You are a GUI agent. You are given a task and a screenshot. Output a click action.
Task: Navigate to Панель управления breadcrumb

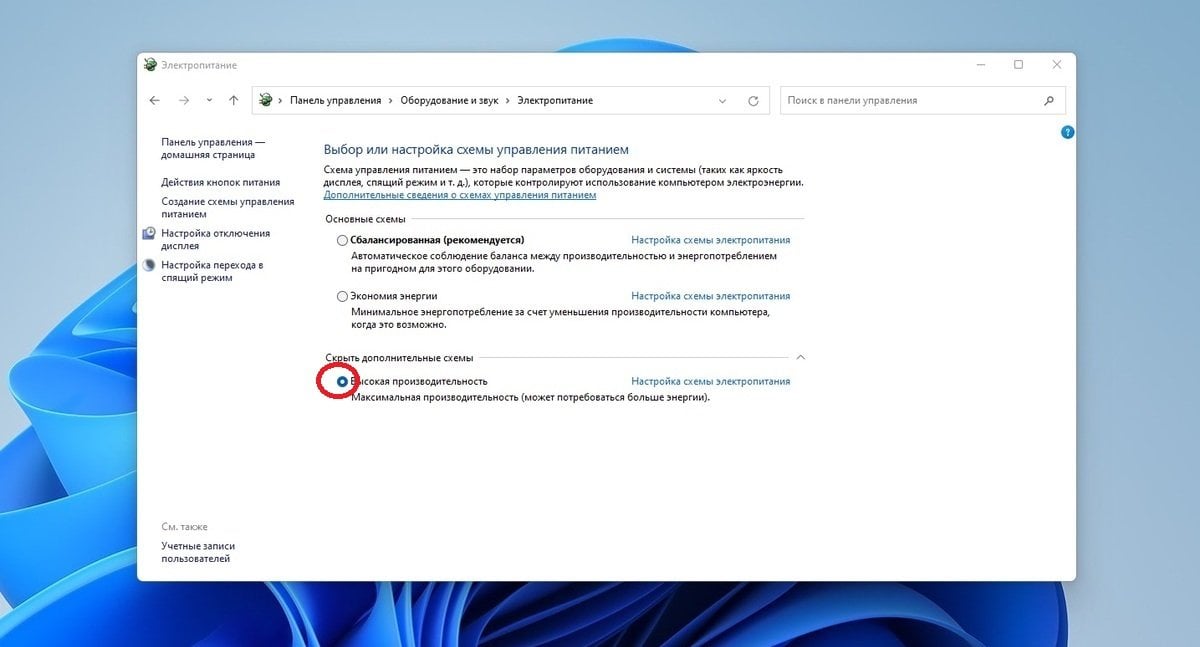coord(335,100)
